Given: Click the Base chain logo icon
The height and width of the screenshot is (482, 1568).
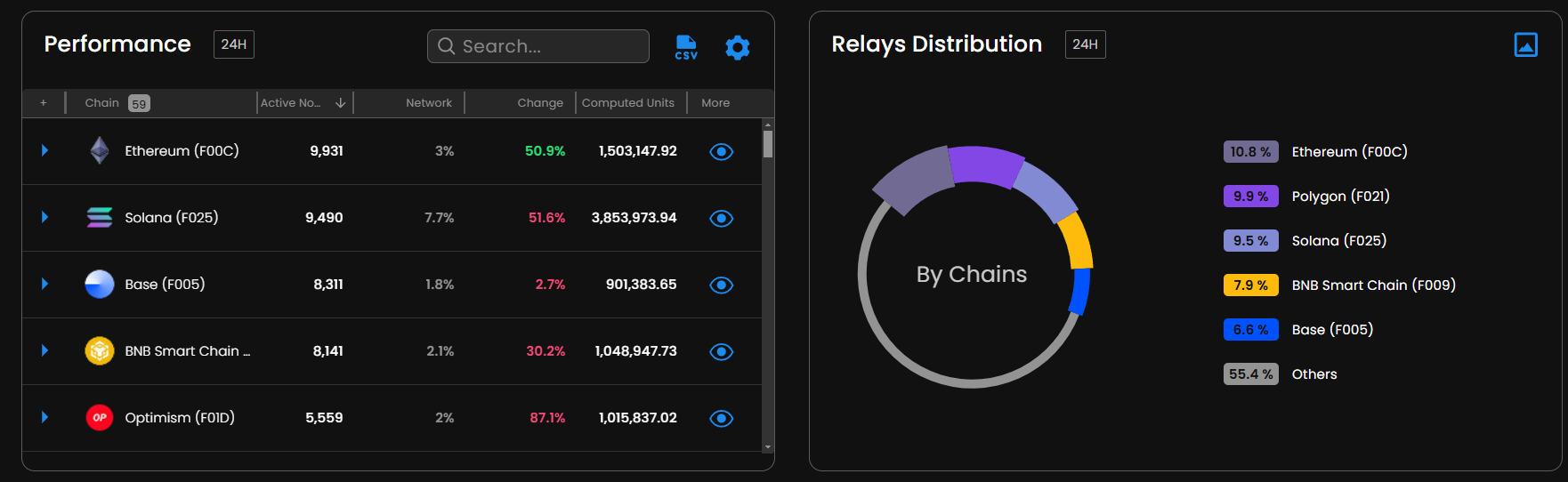Looking at the screenshot, I should point(100,285).
